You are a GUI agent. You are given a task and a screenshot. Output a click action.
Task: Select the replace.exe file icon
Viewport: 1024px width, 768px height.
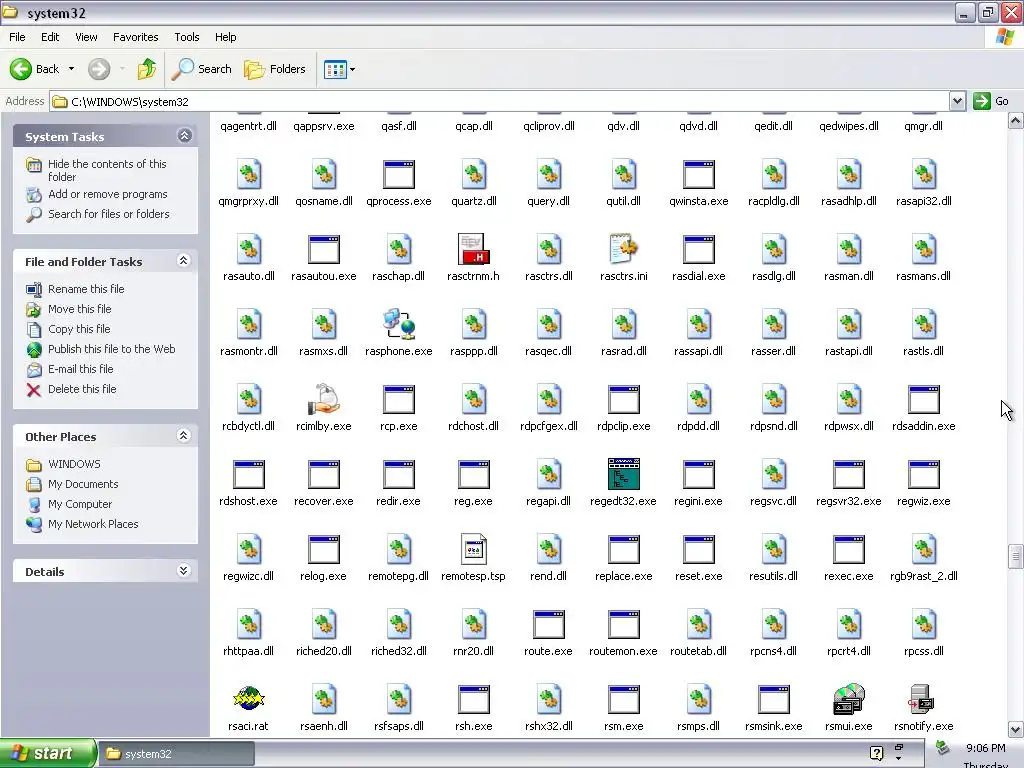pyautogui.click(x=623, y=549)
